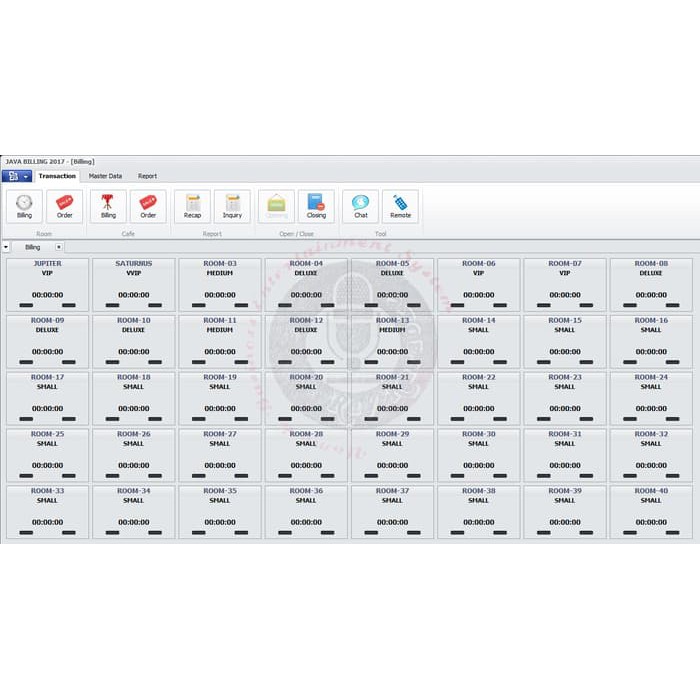The height and width of the screenshot is (700, 700).
Task: Click the ROOM-37 label
Action: click(x=392, y=491)
